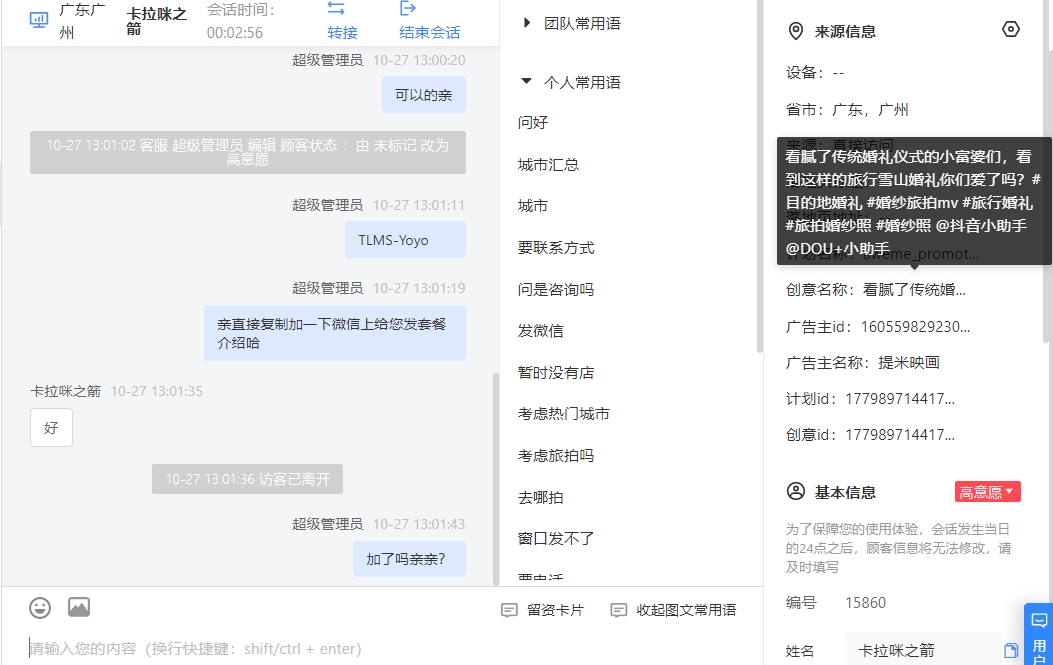The image size is (1053, 665).
Task: Click 收起图文常用语 to collapse phrases
Action: (x=673, y=610)
